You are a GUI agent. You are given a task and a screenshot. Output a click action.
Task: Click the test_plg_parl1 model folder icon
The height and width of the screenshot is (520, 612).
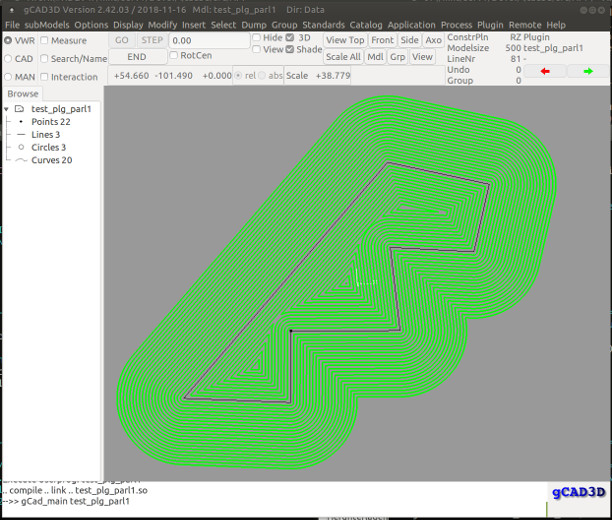(19, 109)
